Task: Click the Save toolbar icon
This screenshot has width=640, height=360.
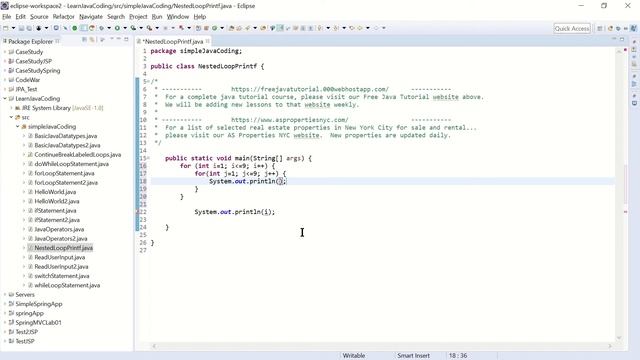Action: (x=21, y=28)
